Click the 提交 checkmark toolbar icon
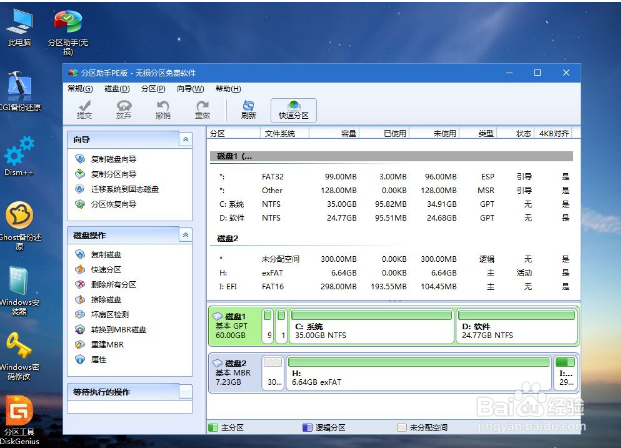Image resolution: width=621 pixels, height=448 pixels. (84, 110)
